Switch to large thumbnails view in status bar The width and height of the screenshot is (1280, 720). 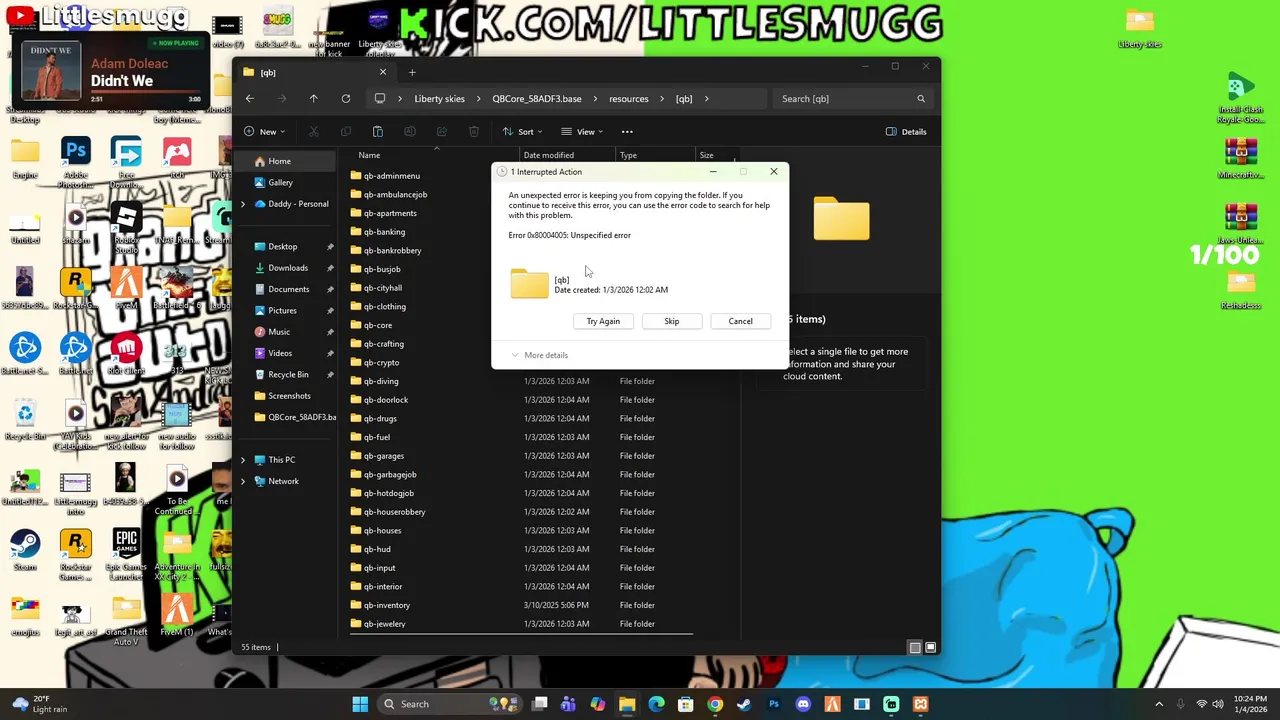930,647
